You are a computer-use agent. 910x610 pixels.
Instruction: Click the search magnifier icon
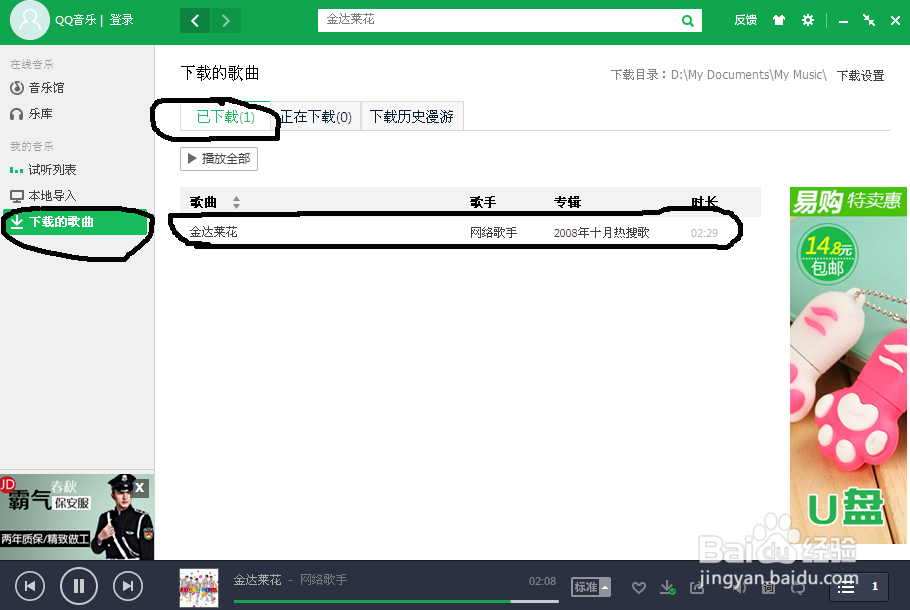687,19
